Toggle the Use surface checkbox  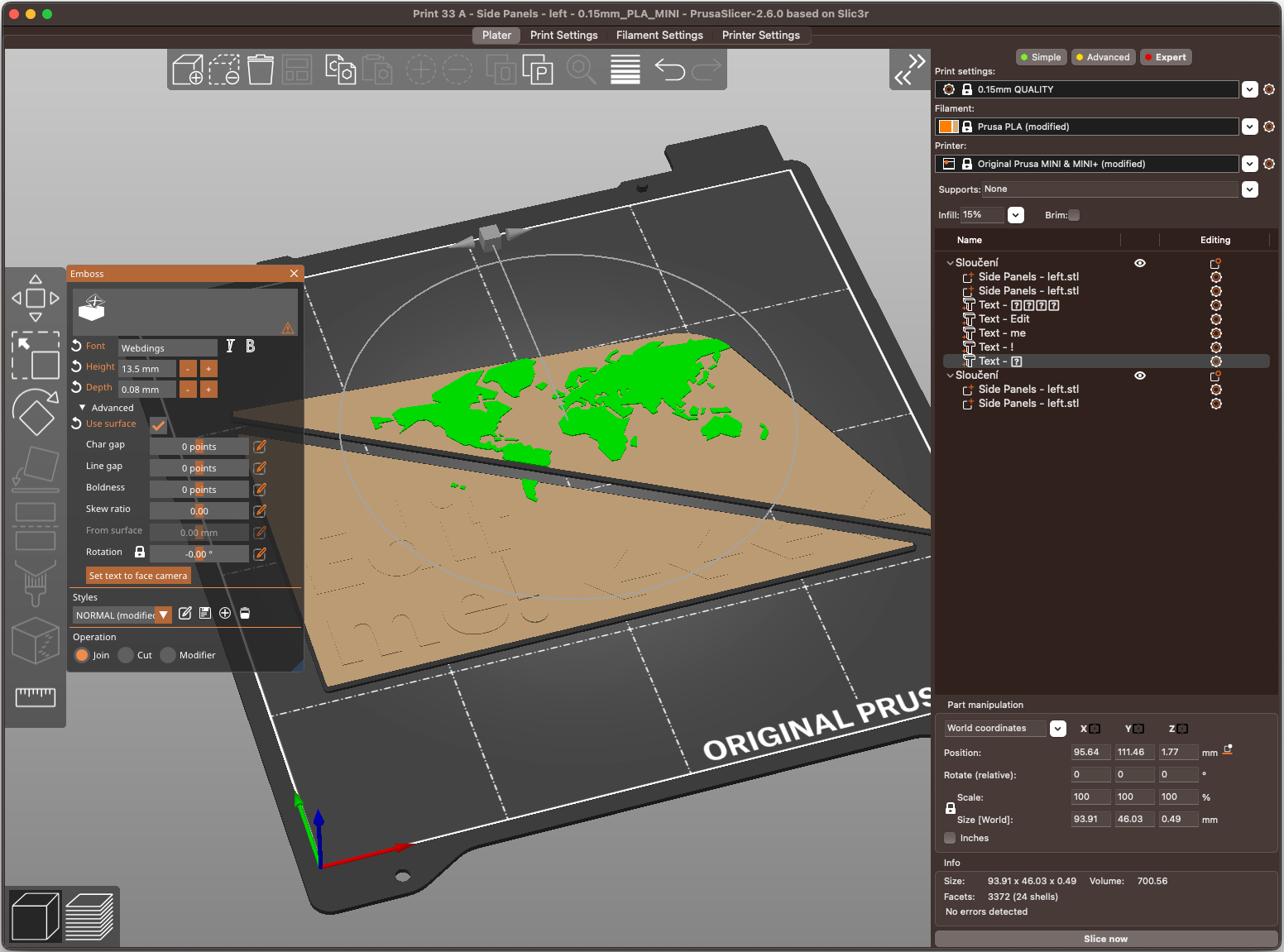(158, 425)
